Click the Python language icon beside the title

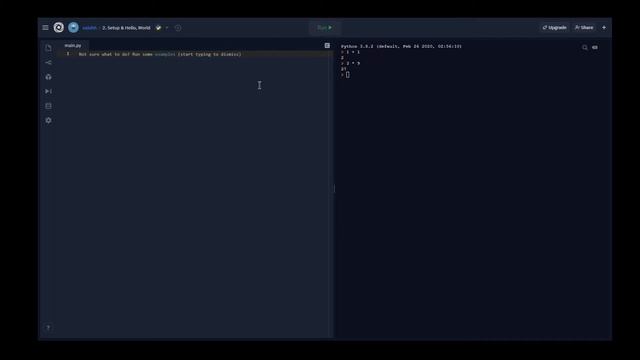pyautogui.click(x=158, y=28)
